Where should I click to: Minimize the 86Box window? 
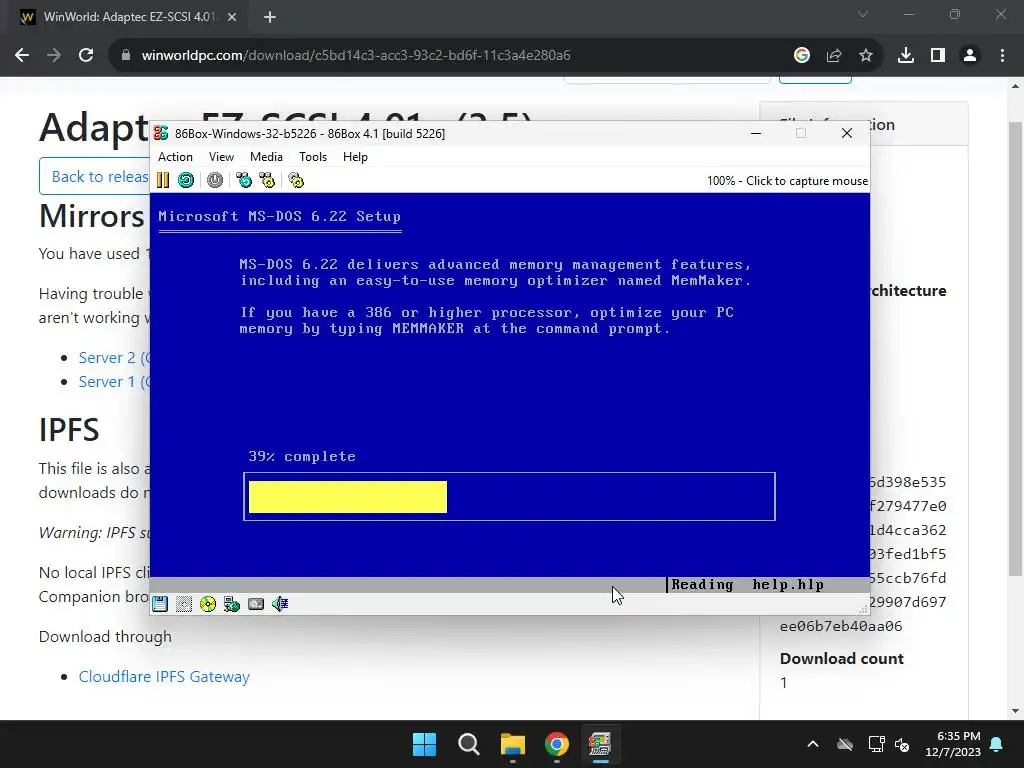756,133
